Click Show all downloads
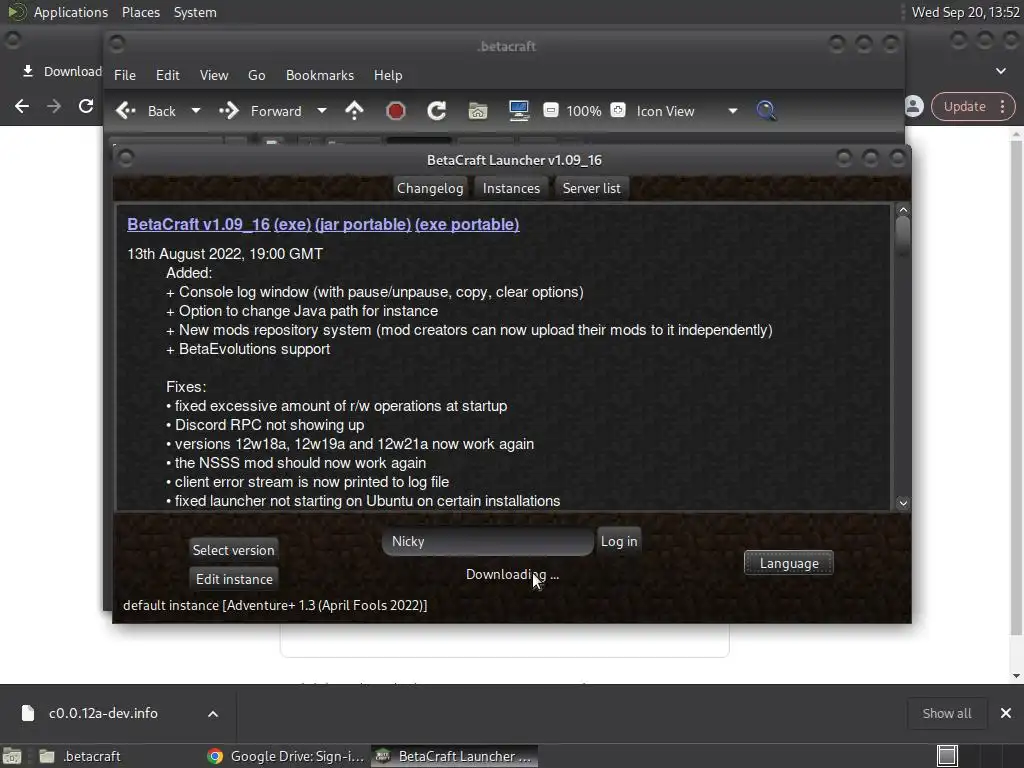 click(947, 713)
